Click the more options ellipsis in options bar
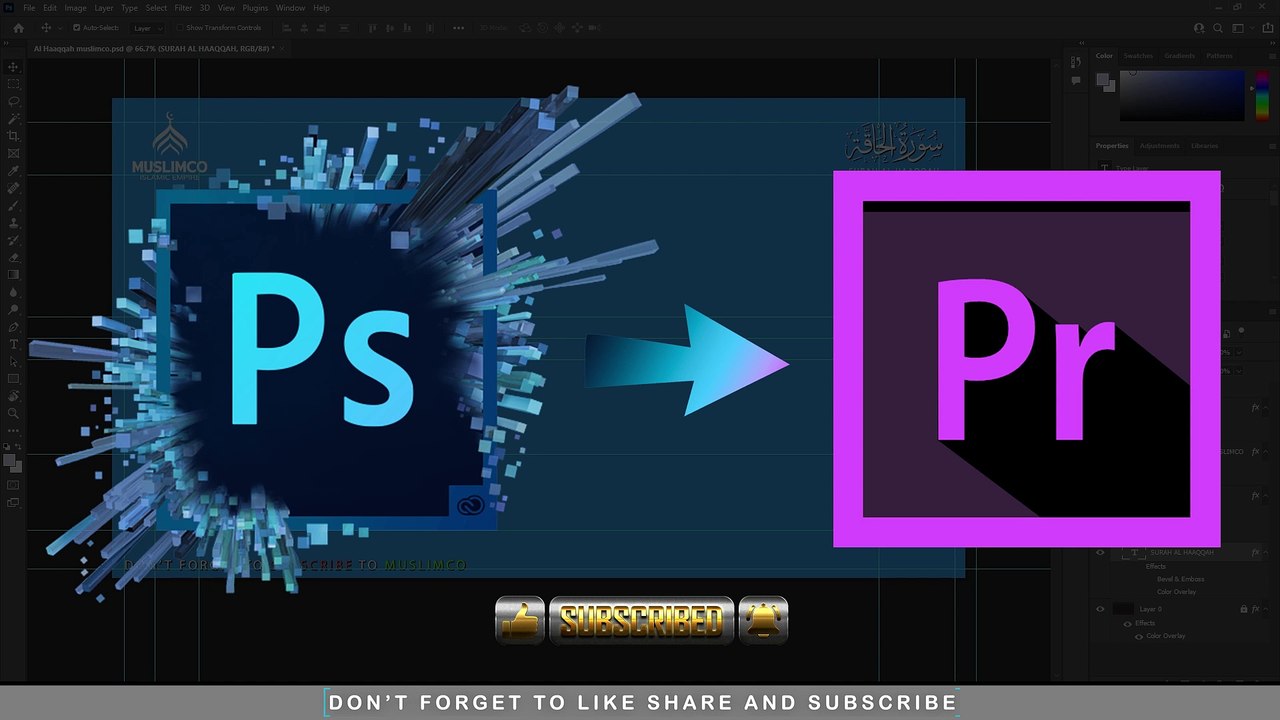1280x720 pixels. click(458, 28)
